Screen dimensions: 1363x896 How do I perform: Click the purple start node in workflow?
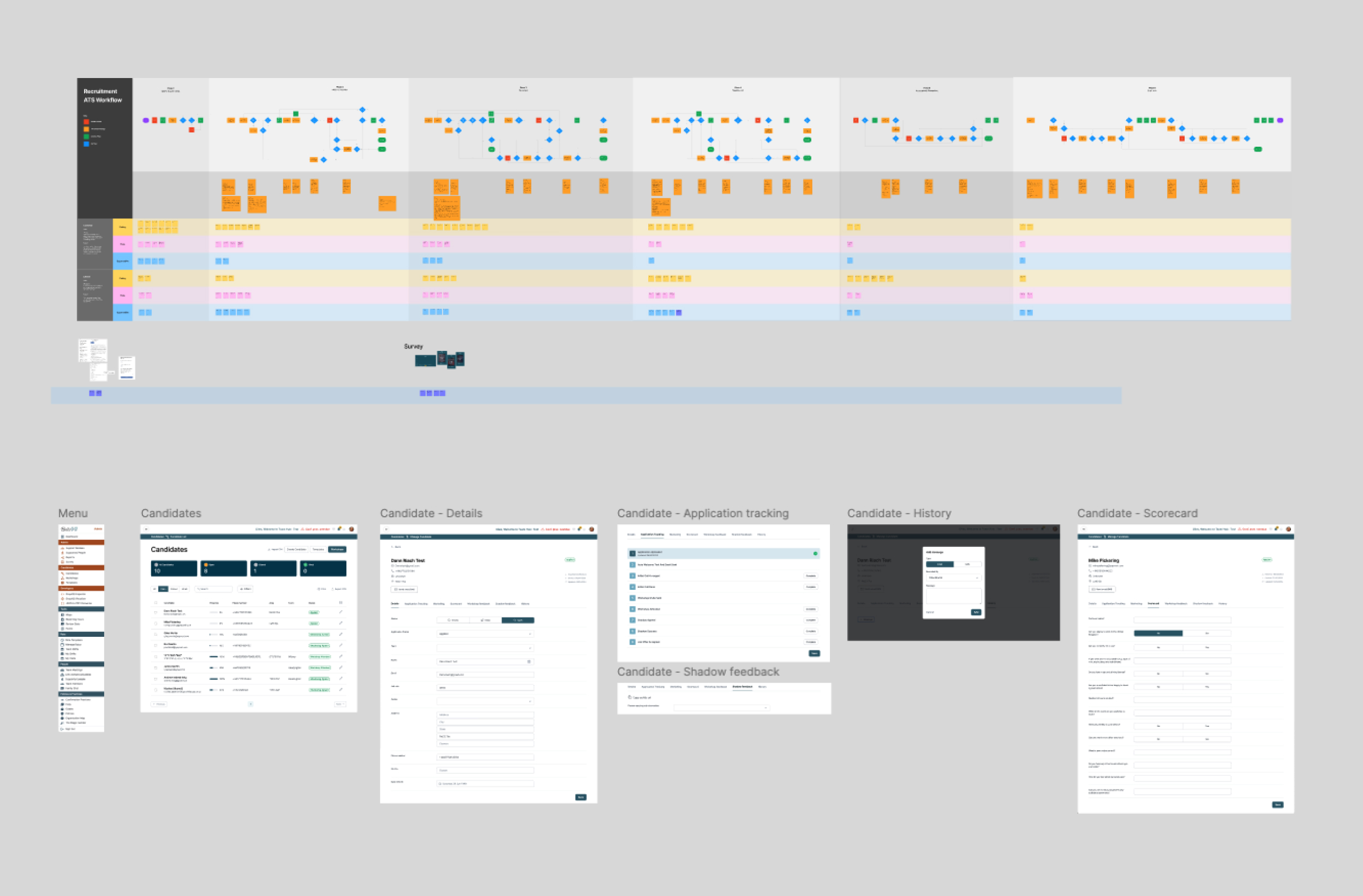pyautogui.click(x=146, y=120)
